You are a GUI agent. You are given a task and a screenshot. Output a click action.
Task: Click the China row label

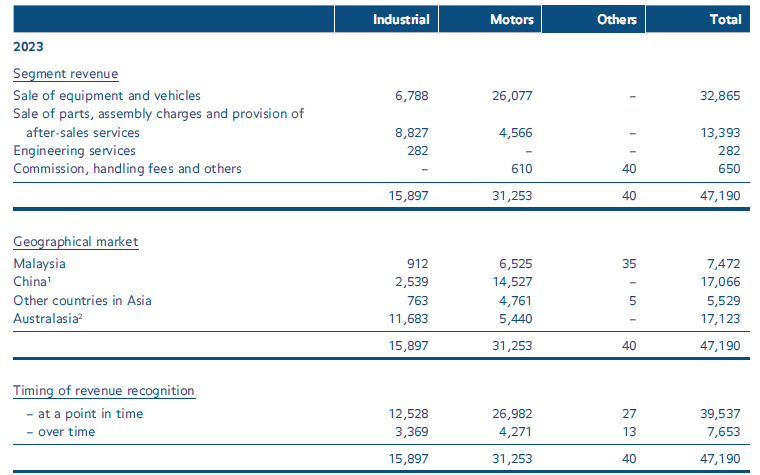click(x=33, y=281)
